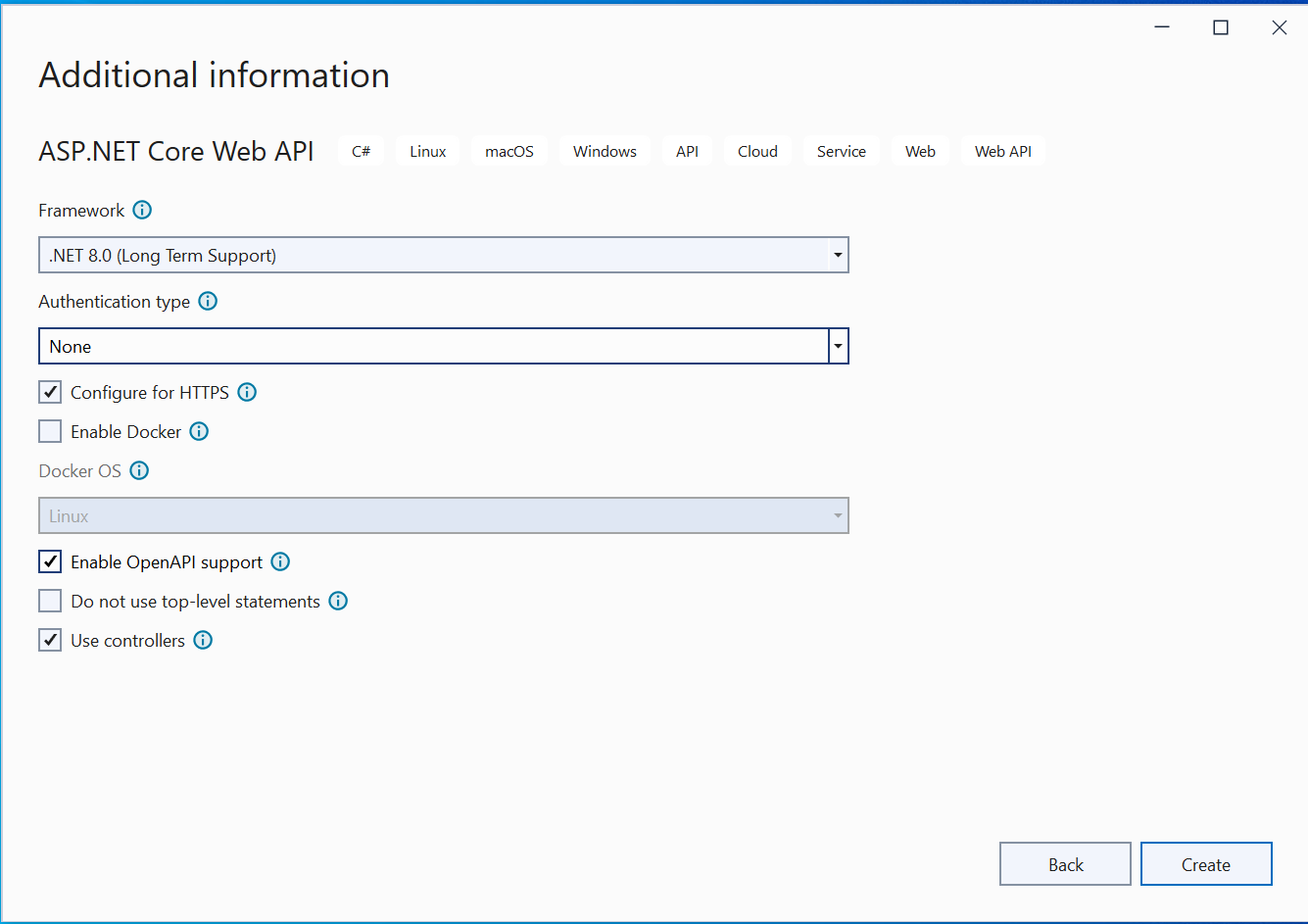Click the info icon for Configure for HTTPS

click(247, 392)
